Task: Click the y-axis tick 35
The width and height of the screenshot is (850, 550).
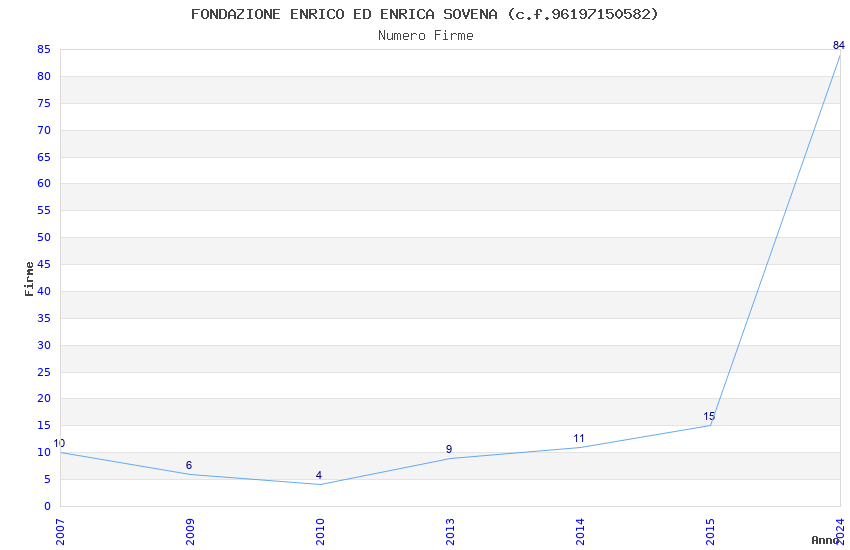Action: pyautogui.click(x=44, y=318)
